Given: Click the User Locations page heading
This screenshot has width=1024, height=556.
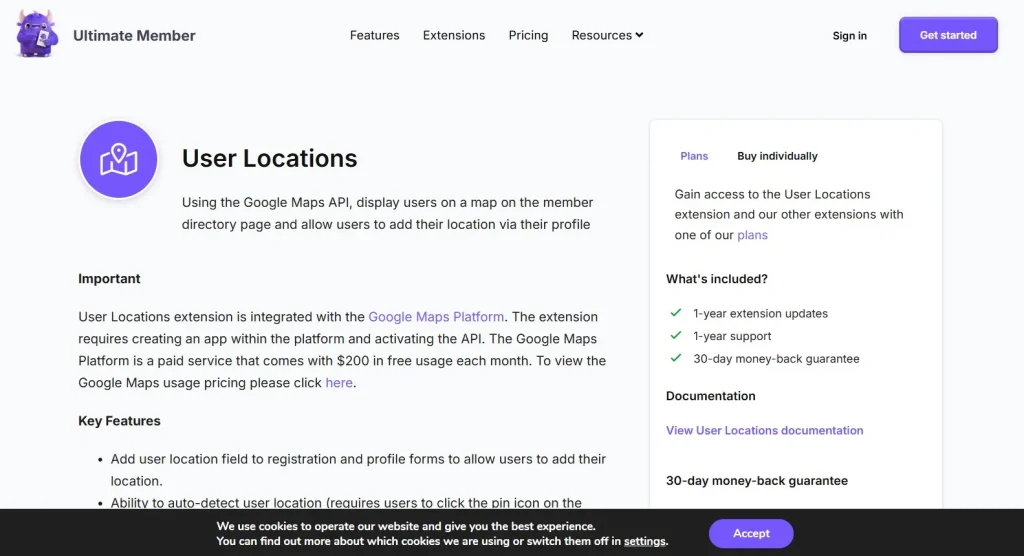Looking at the screenshot, I should 270,159.
